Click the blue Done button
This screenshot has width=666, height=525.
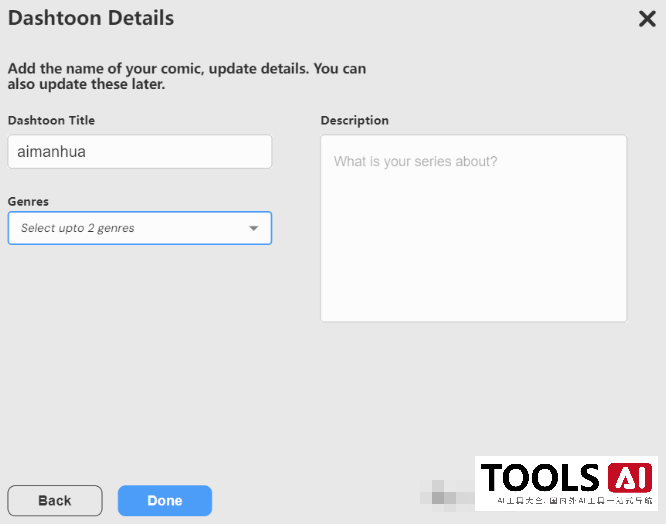[x=165, y=500]
